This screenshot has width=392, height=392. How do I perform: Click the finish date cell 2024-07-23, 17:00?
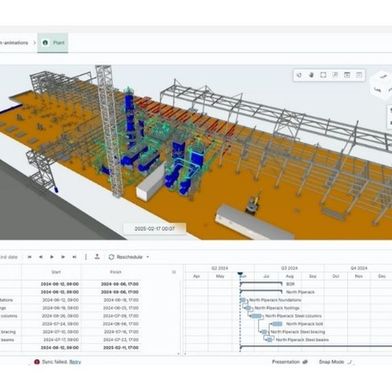tap(121, 340)
